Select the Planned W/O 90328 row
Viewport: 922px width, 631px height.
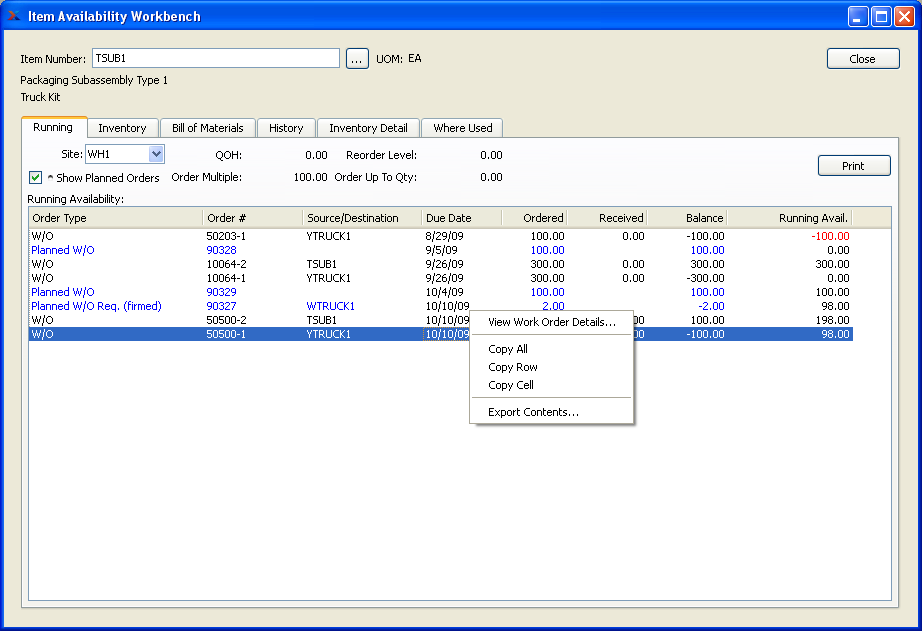[x=220, y=250]
